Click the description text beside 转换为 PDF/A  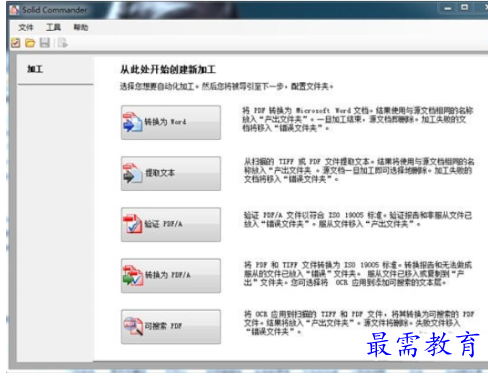coord(358,274)
